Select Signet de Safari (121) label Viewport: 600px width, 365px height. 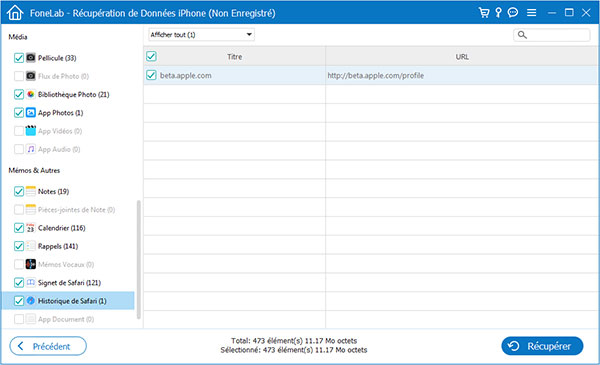click(x=69, y=283)
